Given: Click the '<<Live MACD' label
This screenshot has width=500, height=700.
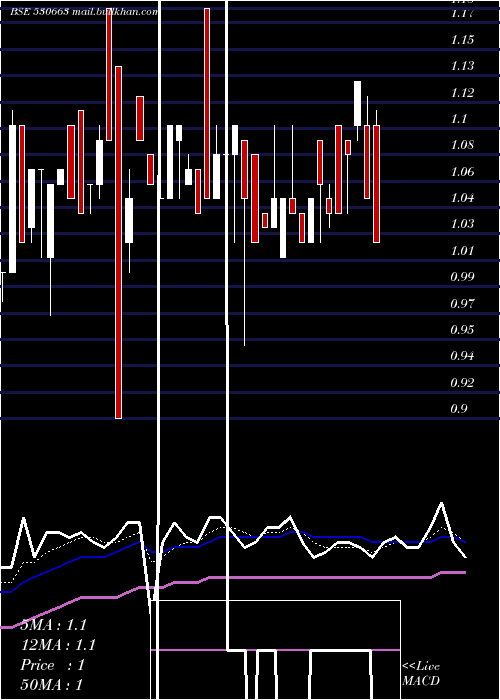Looking at the screenshot, I should pyautogui.click(x=421, y=674).
